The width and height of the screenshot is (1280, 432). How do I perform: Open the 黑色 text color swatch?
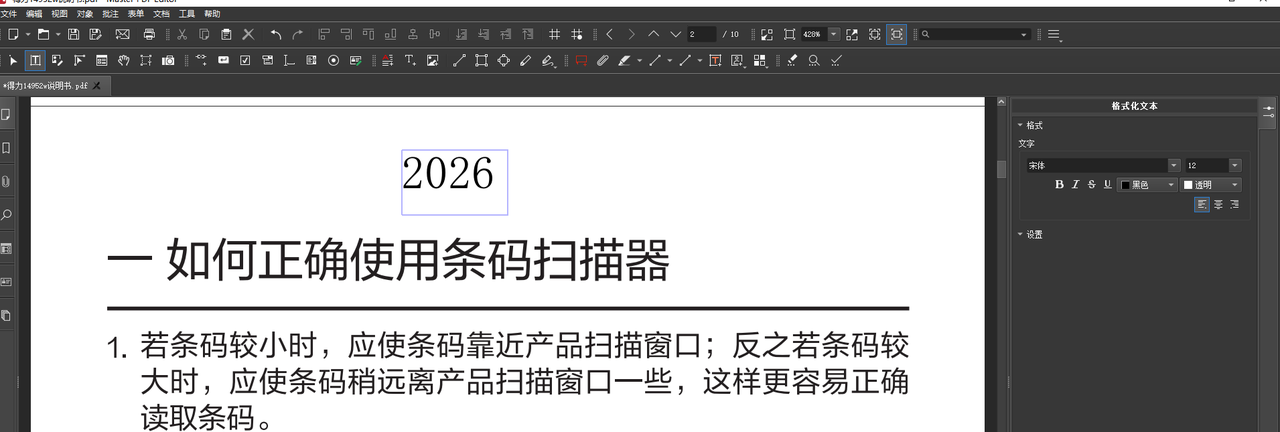[x=1126, y=184]
